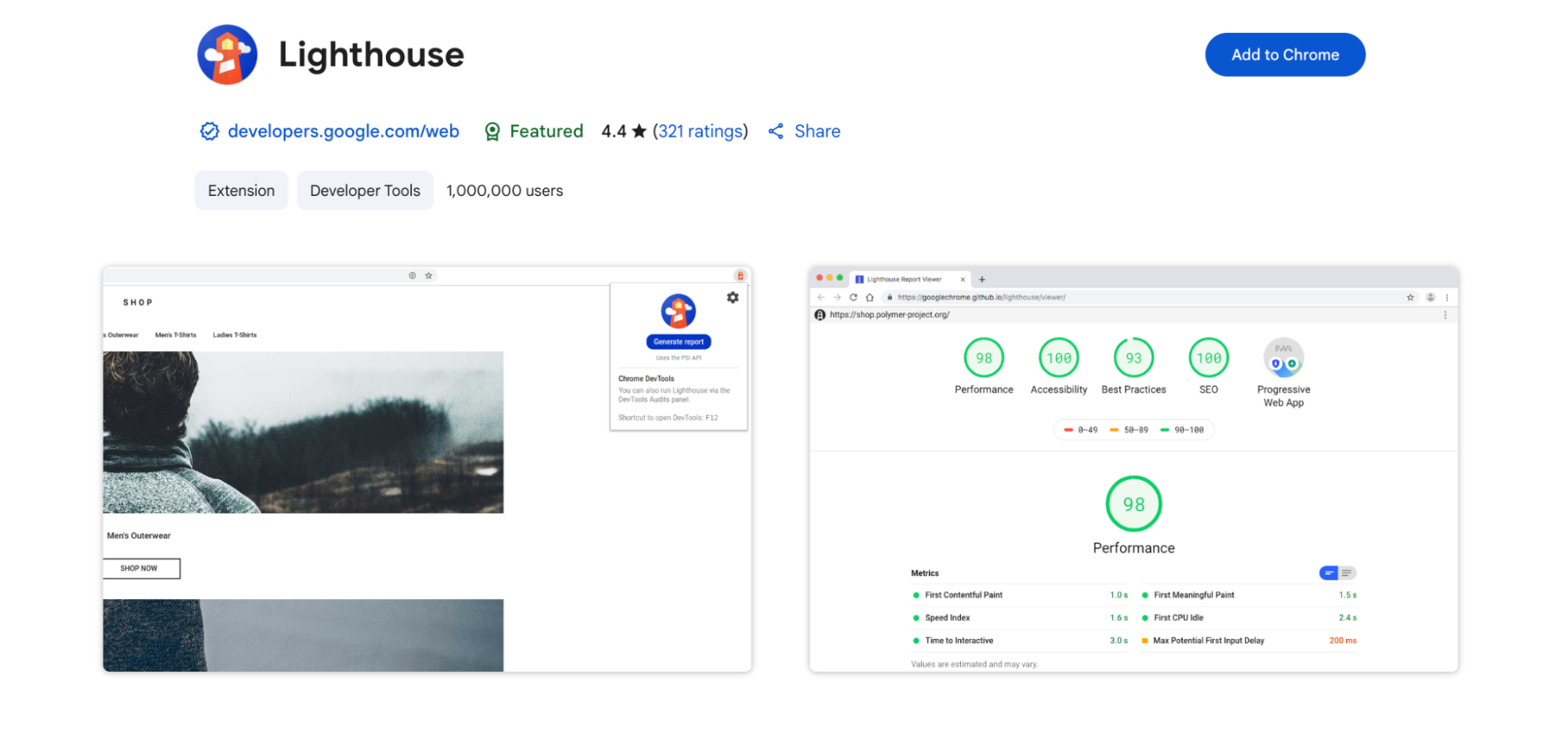Screen dimensions: 1568x744
Task: Click the SEO 100 score gauge
Action: [x=1209, y=358]
